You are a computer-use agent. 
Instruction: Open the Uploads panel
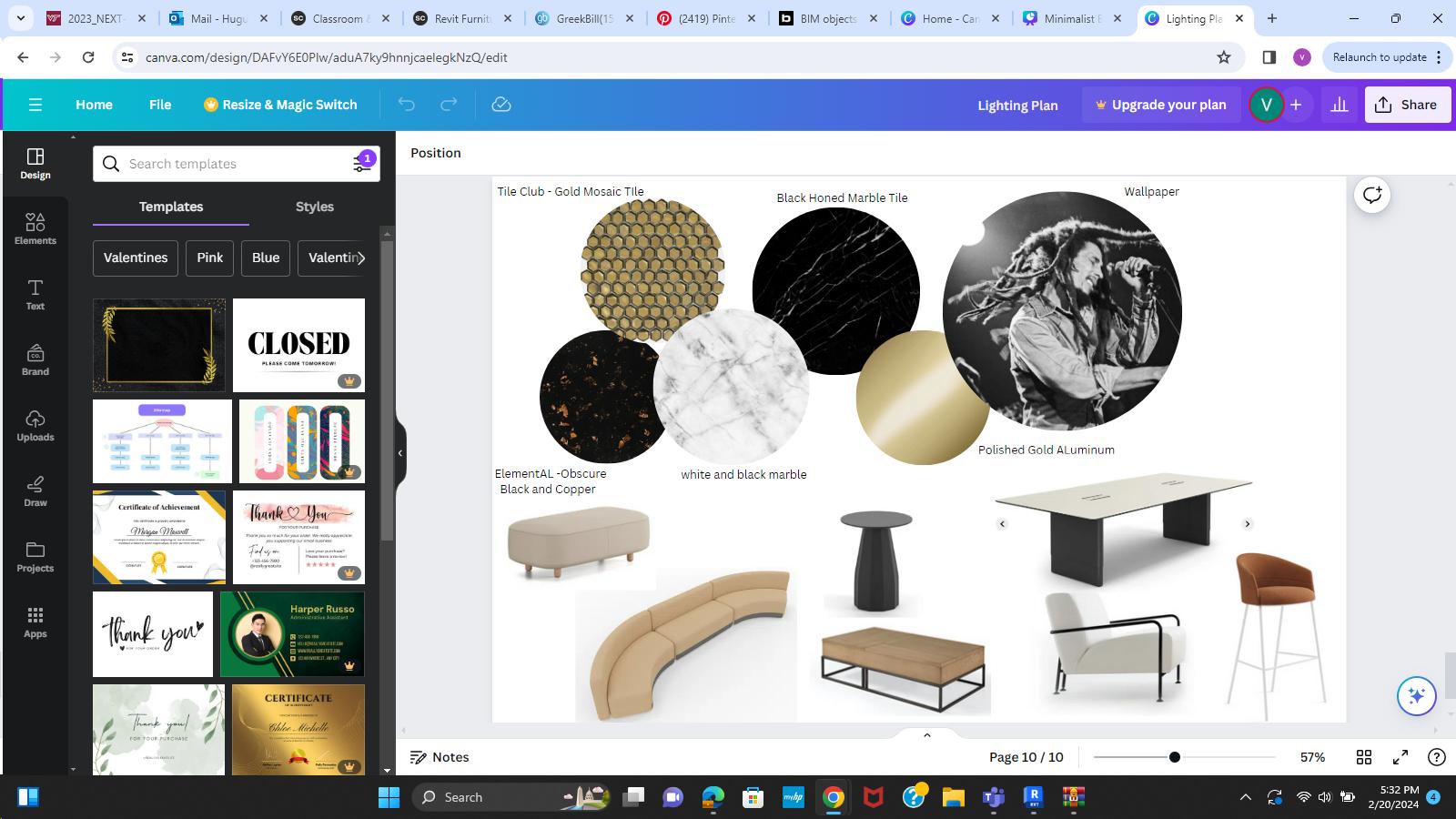point(35,426)
